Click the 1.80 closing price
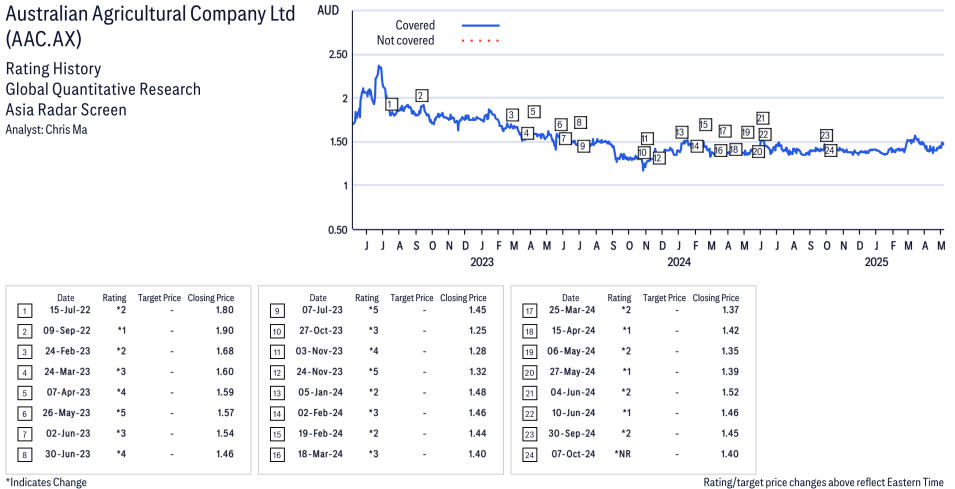 pos(225,310)
